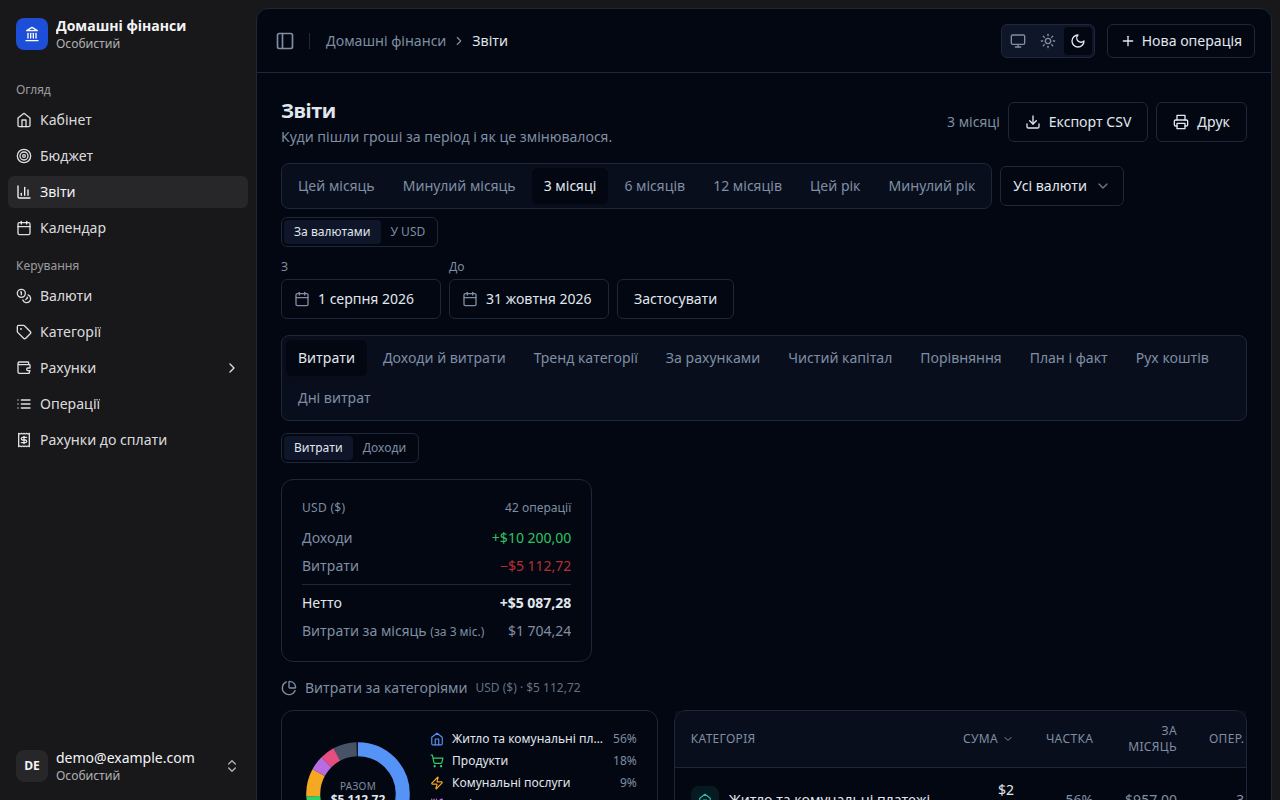The width and height of the screenshot is (1280, 800).
Task: Click the Календар icon in sidebar
Action: tap(24, 228)
